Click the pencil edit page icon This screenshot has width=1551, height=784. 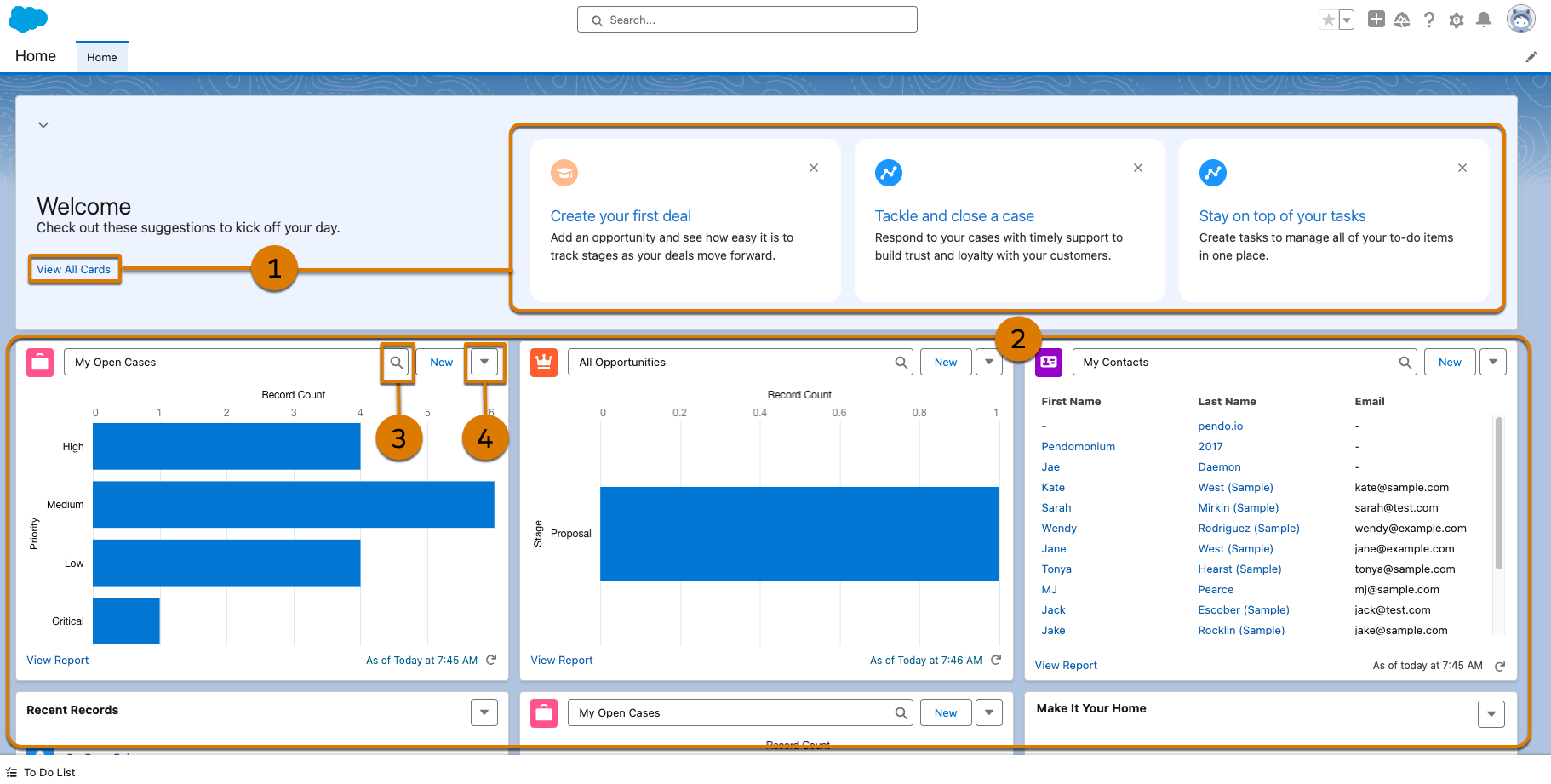(1531, 57)
